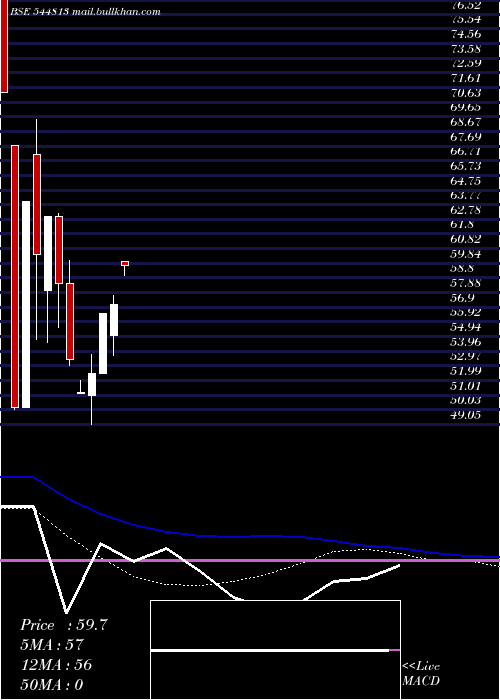
Task: Click the 58.8 price axis label
Action: click(x=462, y=268)
